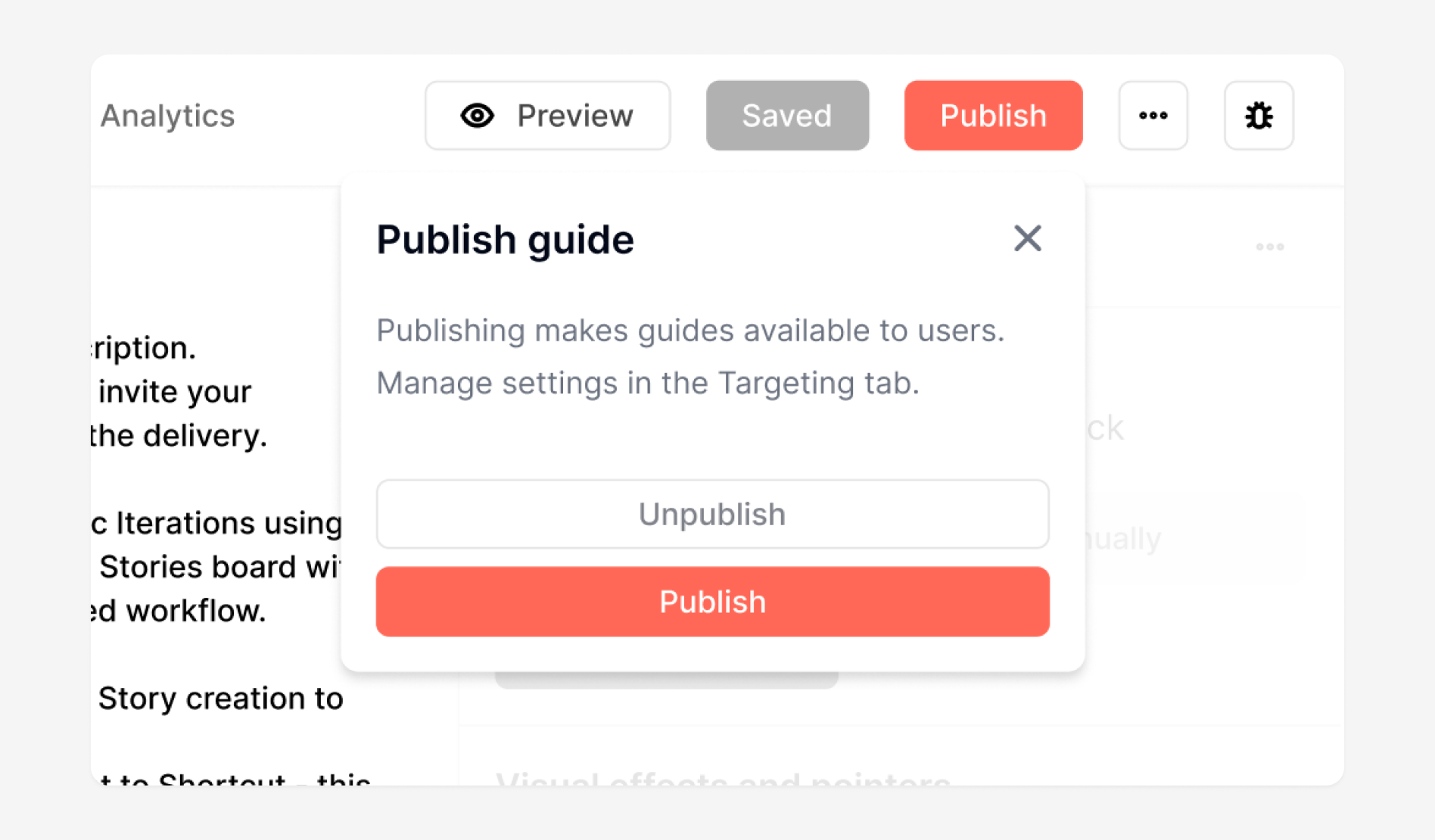Click Unpublish in the Publish guide dialog
Image resolution: width=1435 pixels, height=840 pixels.
[x=712, y=514]
